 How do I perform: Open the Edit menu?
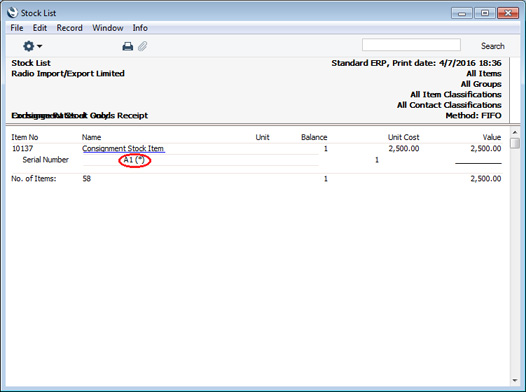coord(40,28)
